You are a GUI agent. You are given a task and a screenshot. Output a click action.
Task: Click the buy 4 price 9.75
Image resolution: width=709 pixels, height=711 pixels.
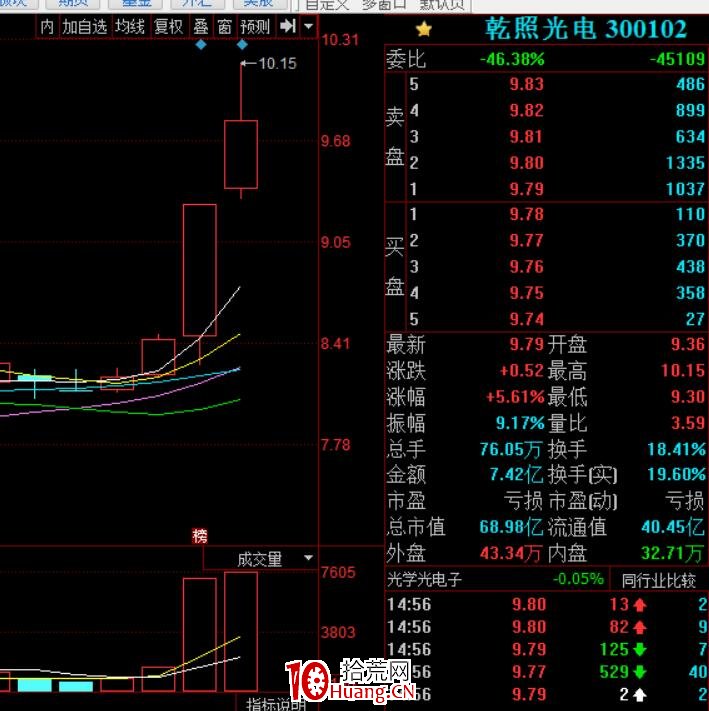[x=526, y=293]
